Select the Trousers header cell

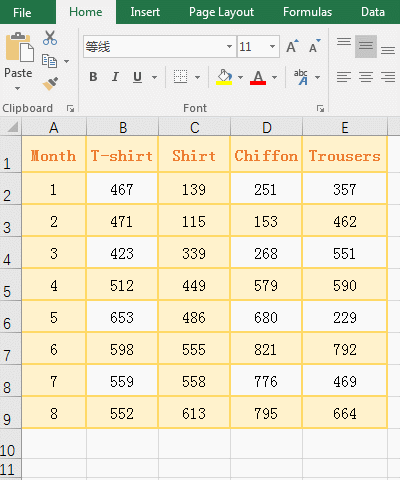[x=345, y=154]
